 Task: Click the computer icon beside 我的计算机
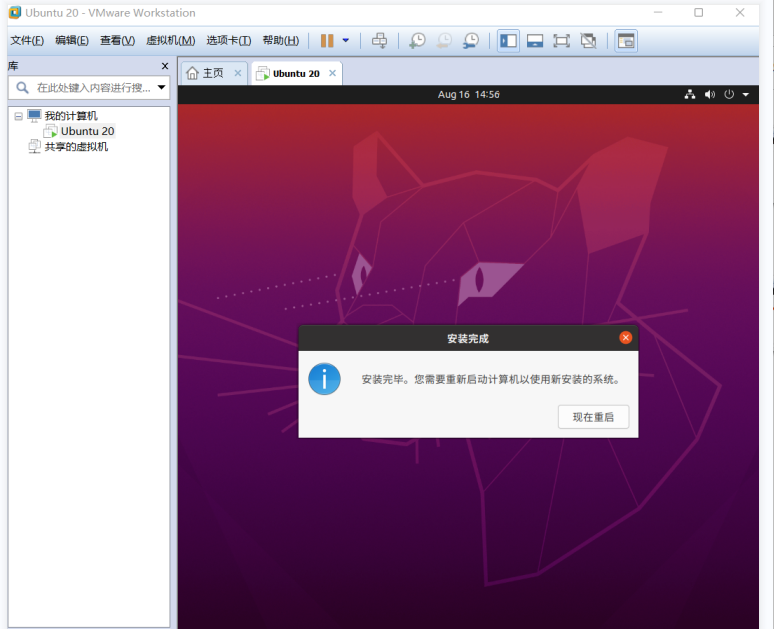tap(34, 116)
